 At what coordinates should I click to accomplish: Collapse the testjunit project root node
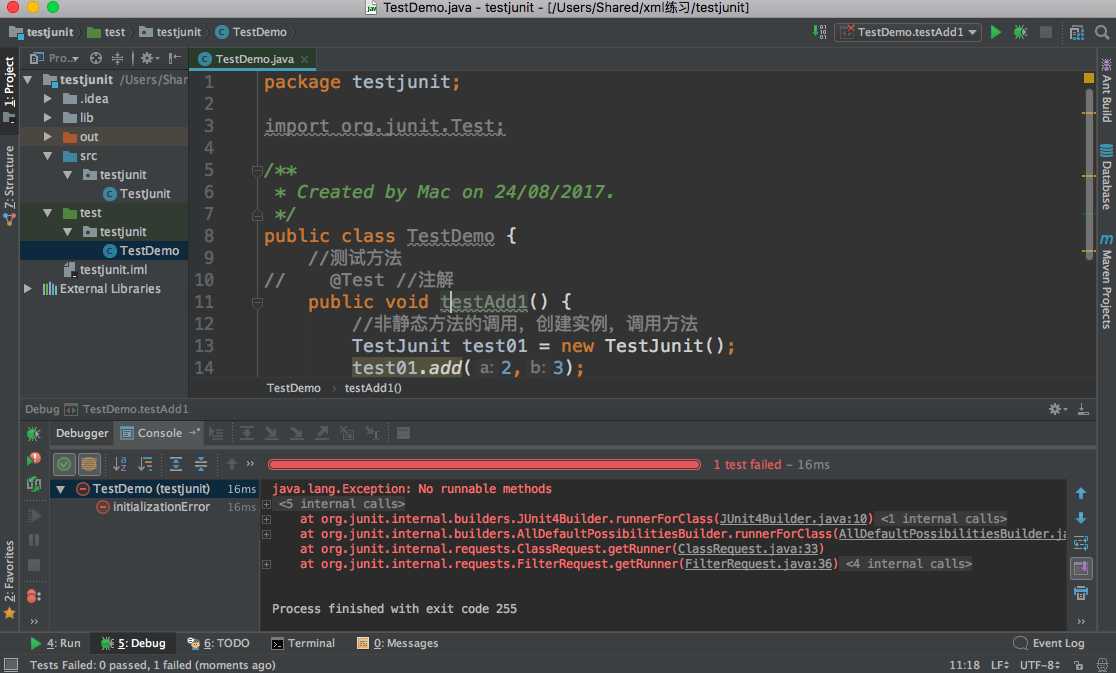28,80
